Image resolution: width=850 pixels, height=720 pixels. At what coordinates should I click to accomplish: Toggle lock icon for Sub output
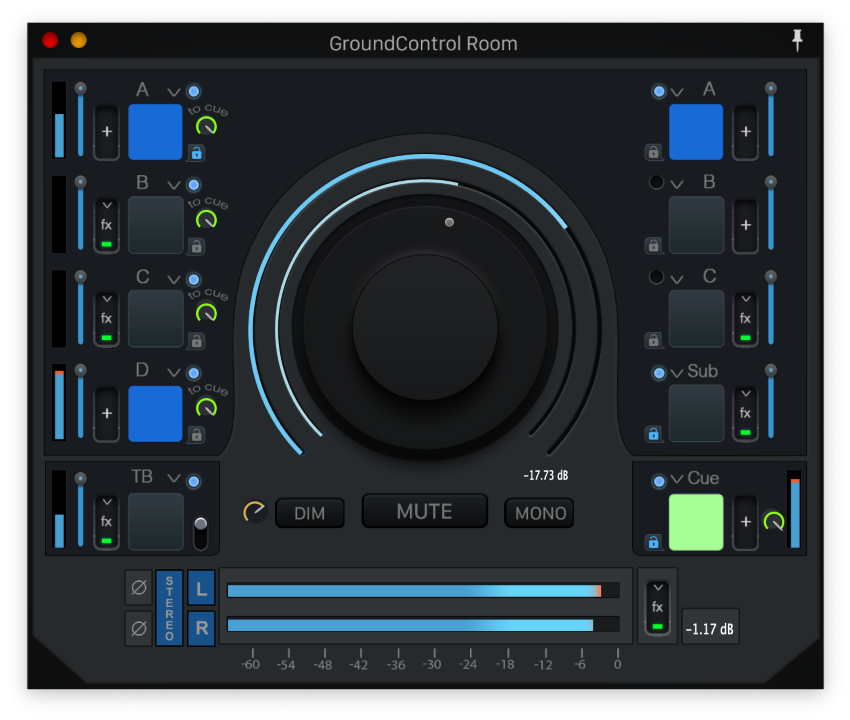(x=653, y=434)
